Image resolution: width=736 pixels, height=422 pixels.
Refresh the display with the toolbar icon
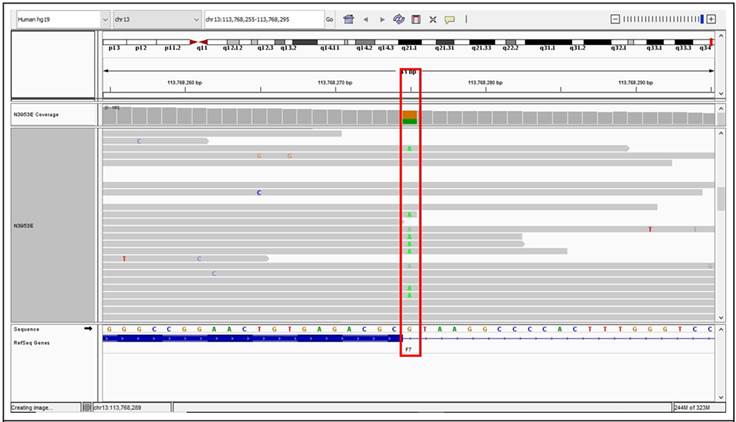[399, 19]
